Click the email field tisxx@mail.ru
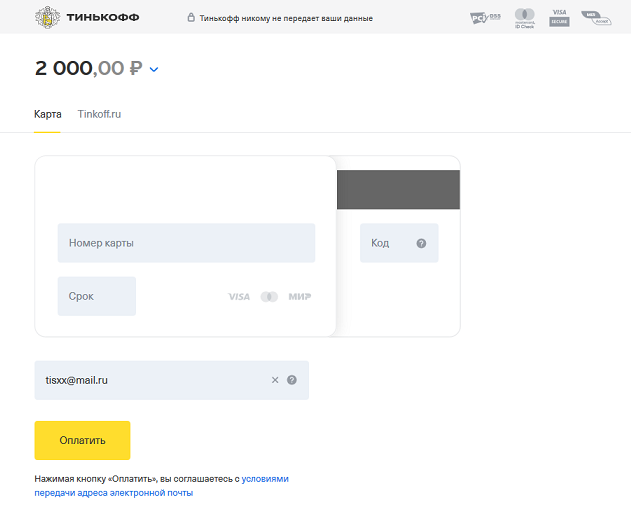Image resolution: width=631 pixels, height=512 pixels. [172, 380]
